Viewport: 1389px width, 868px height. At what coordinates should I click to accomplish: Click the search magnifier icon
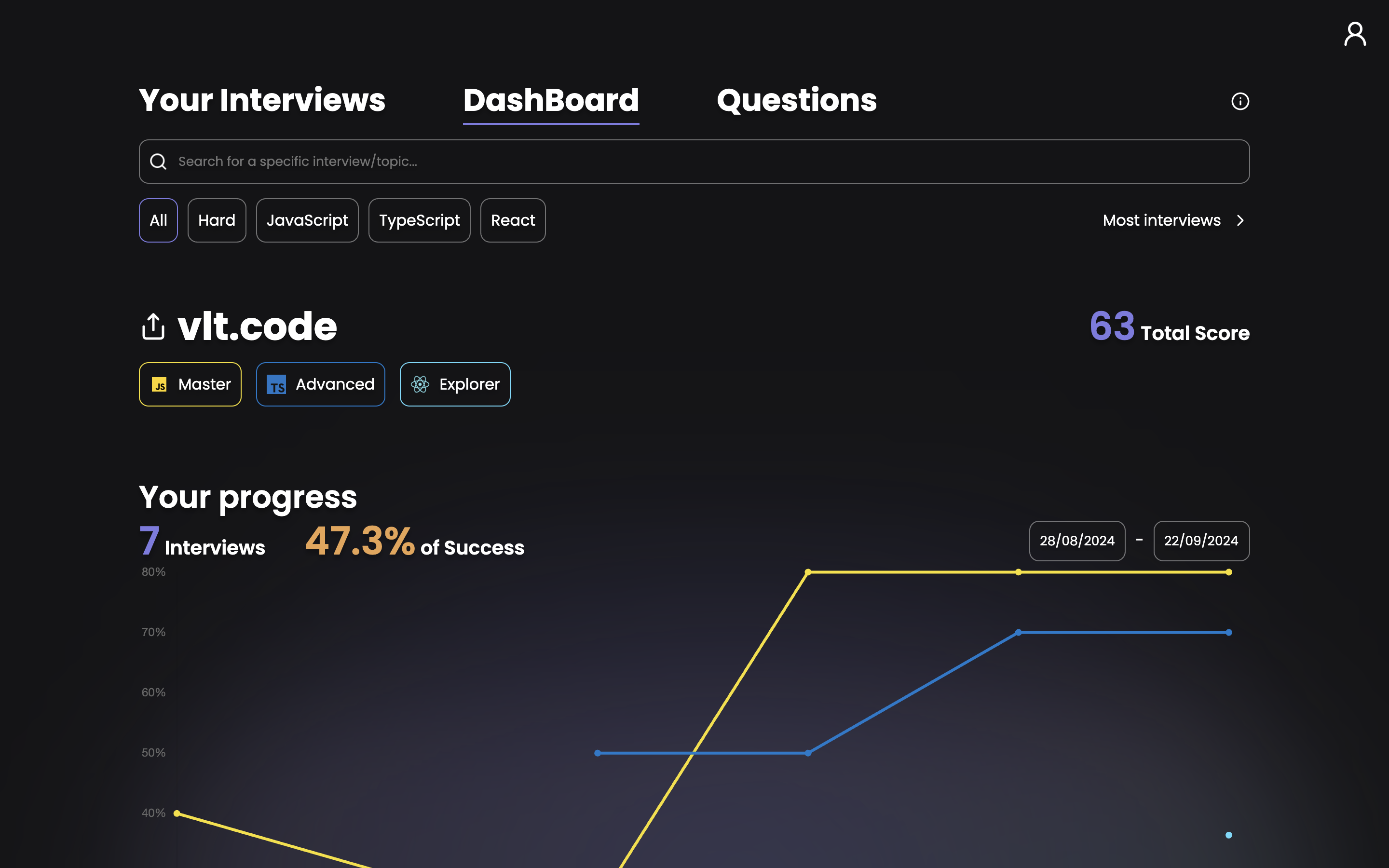point(158,162)
